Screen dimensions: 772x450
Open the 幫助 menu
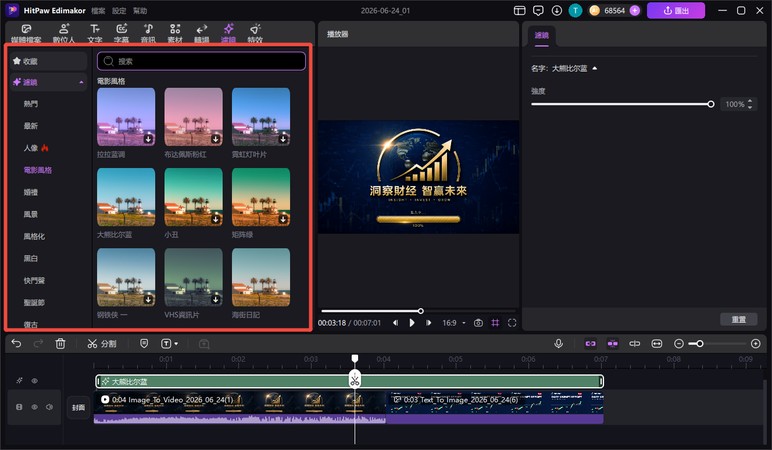[140, 10]
